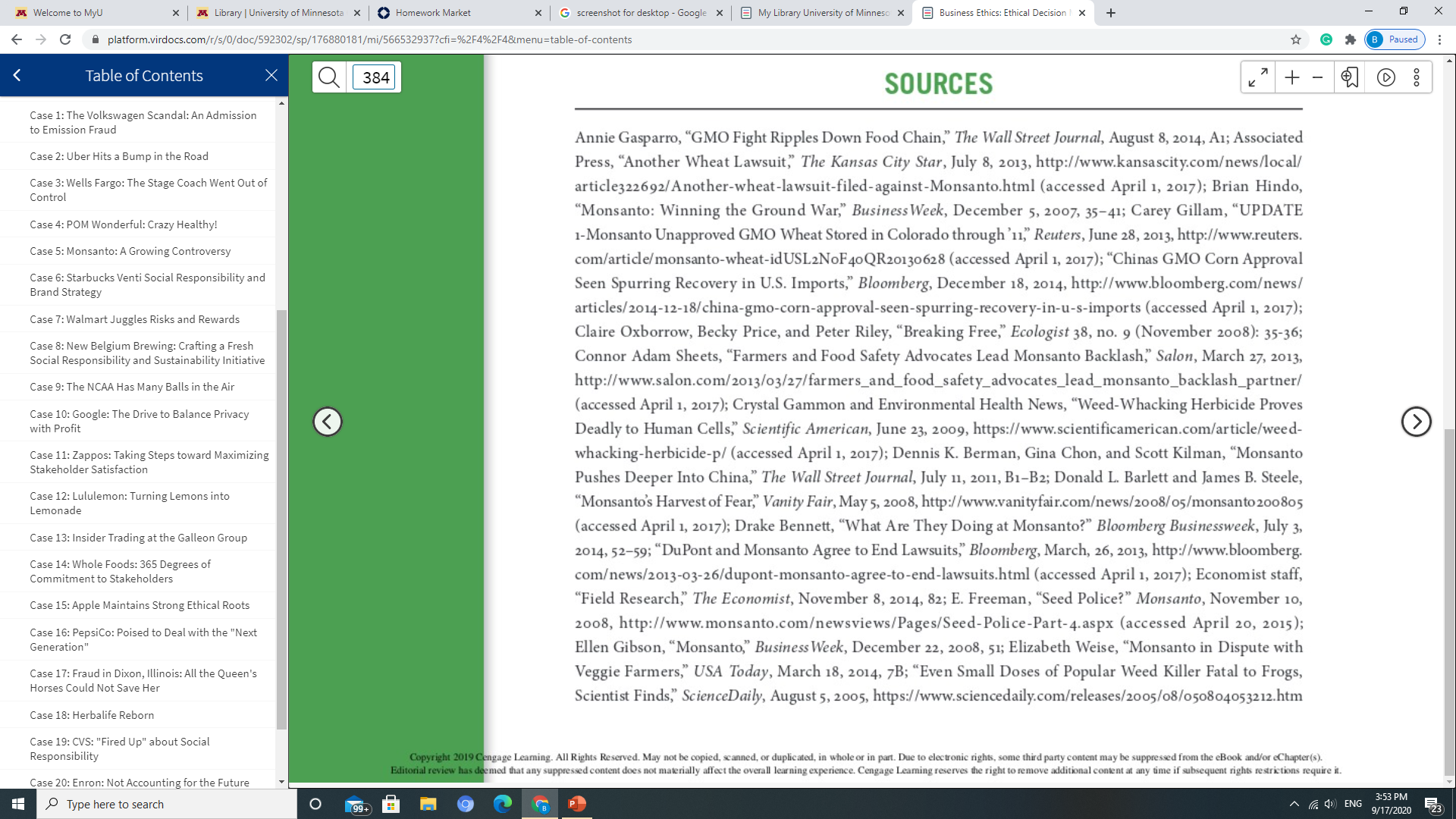Select Case 19: CVS "Fired Up" entry

pyautogui.click(x=120, y=748)
